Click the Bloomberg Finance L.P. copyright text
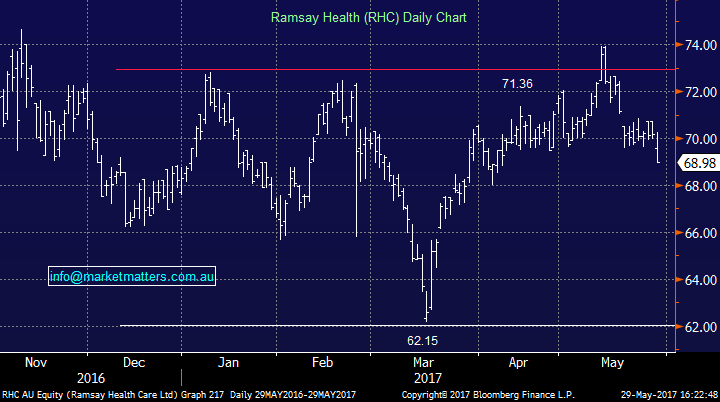The height and width of the screenshot is (402, 720). tap(488, 395)
